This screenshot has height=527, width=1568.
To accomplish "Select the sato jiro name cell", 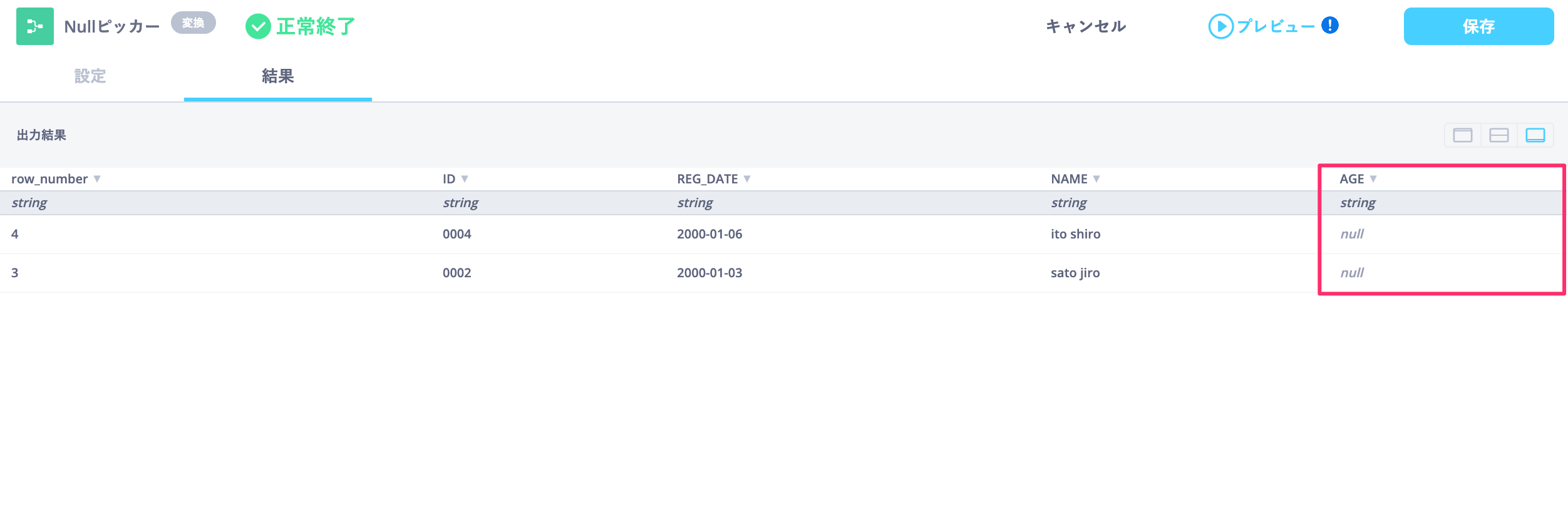I will coord(1075,273).
